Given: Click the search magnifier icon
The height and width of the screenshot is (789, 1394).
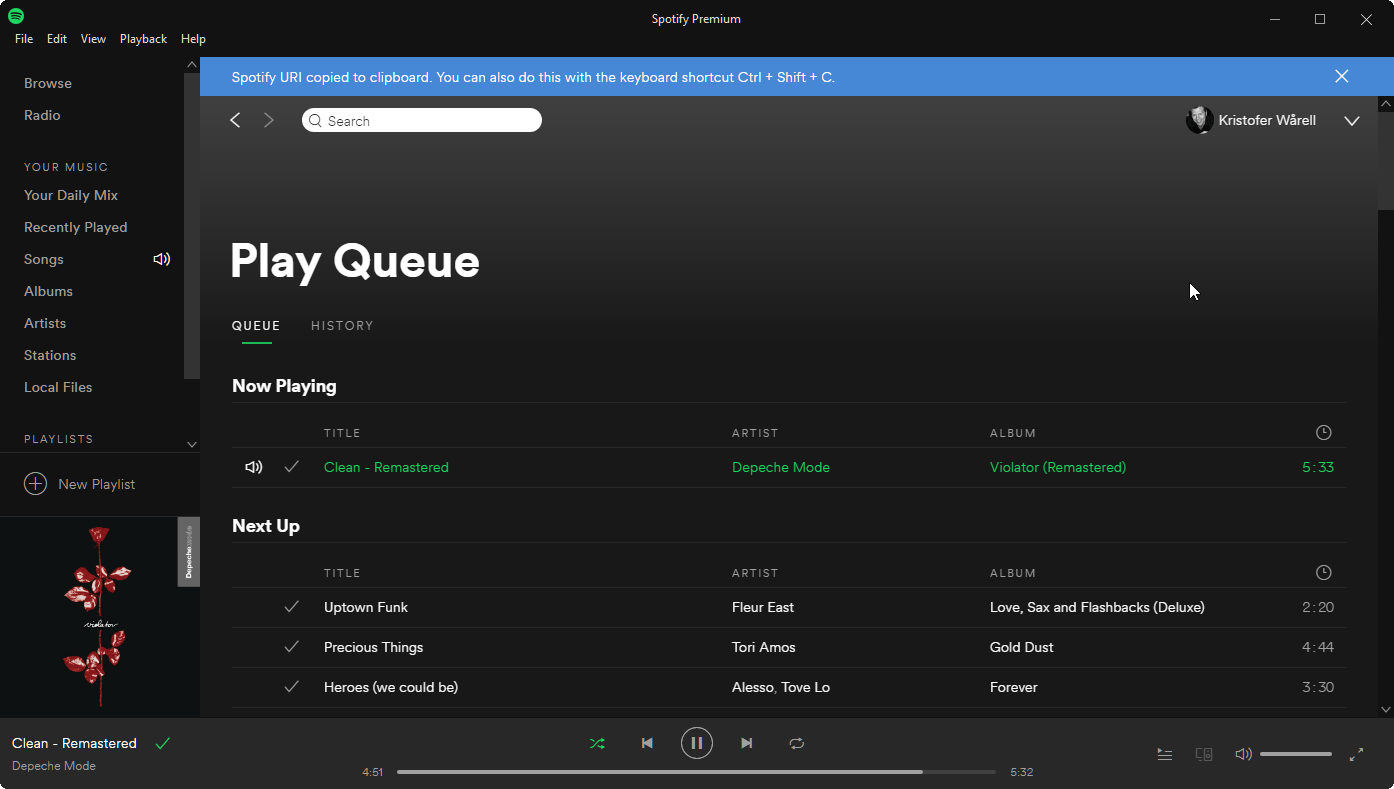Looking at the screenshot, I should click(x=316, y=121).
